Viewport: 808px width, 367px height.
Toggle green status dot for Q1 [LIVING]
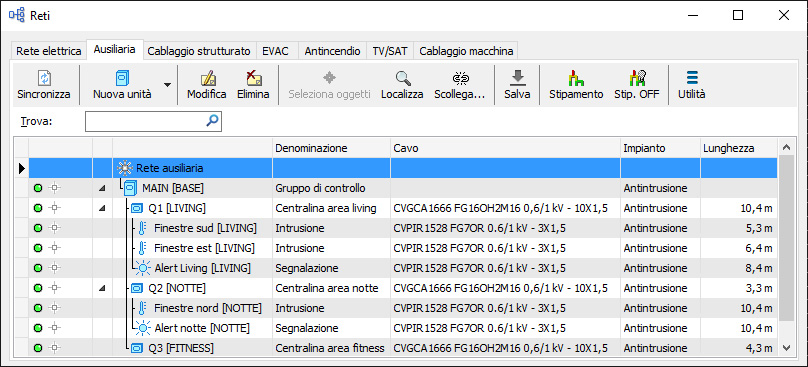coord(38,208)
